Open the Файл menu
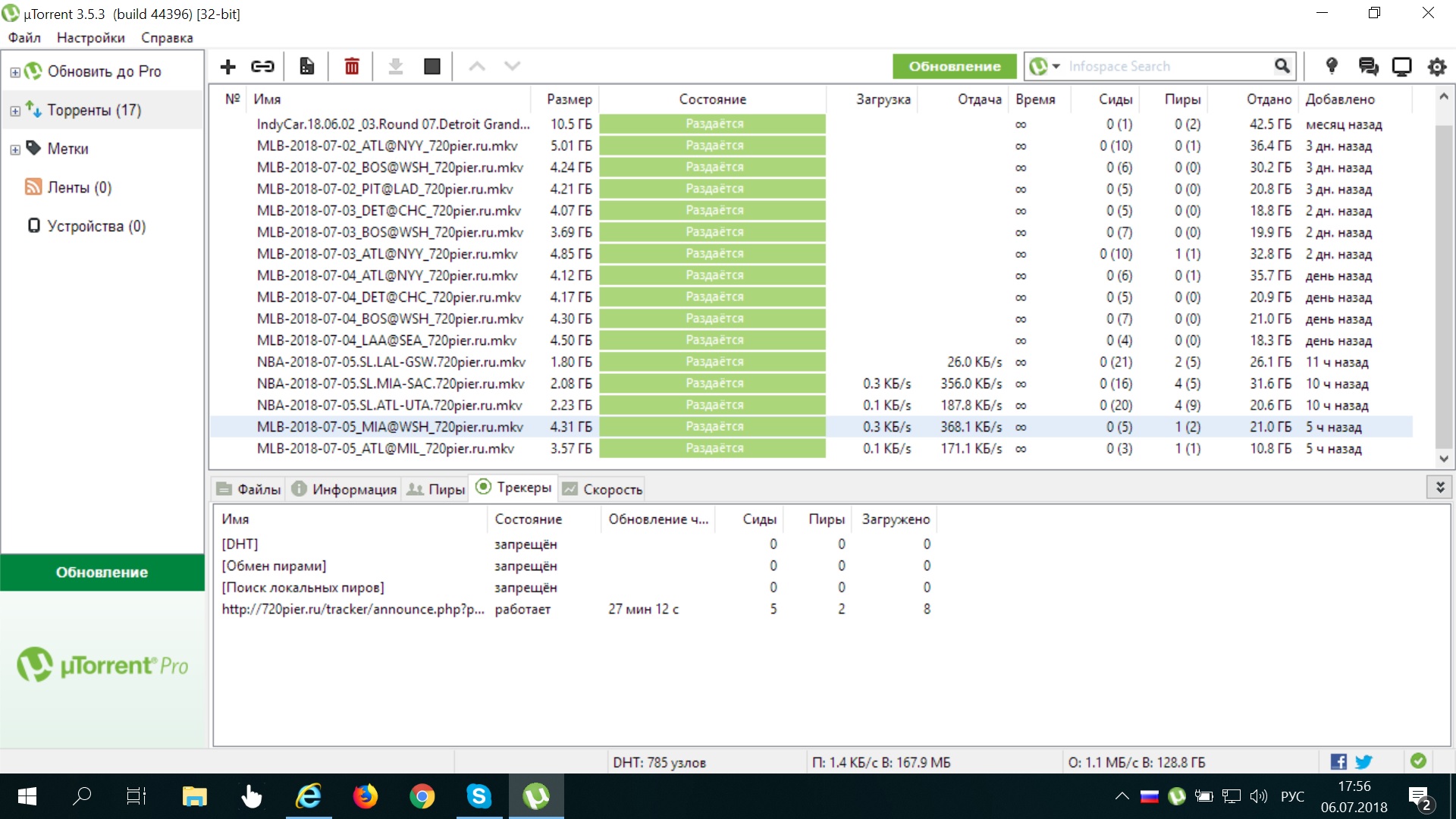Image resolution: width=1456 pixels, height=819 pixels. (x=24, y=37)
